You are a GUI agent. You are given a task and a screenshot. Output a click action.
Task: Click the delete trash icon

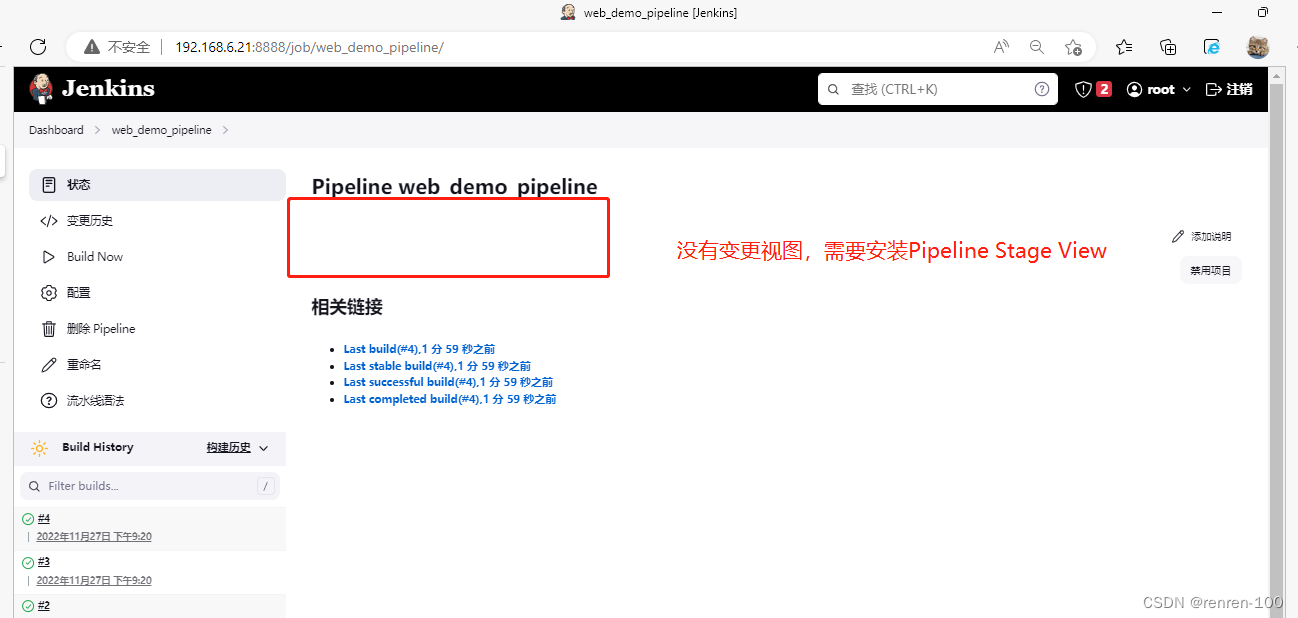pos(49,329)
